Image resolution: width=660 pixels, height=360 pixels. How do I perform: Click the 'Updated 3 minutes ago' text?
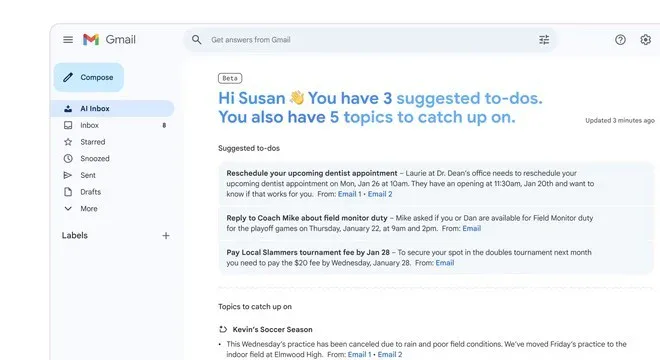[620, 120]
